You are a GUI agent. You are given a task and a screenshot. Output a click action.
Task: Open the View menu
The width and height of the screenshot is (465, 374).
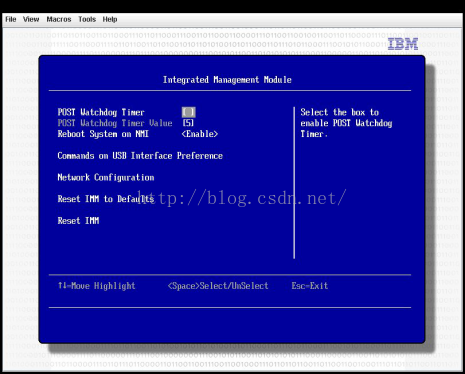tap(31, 19)
